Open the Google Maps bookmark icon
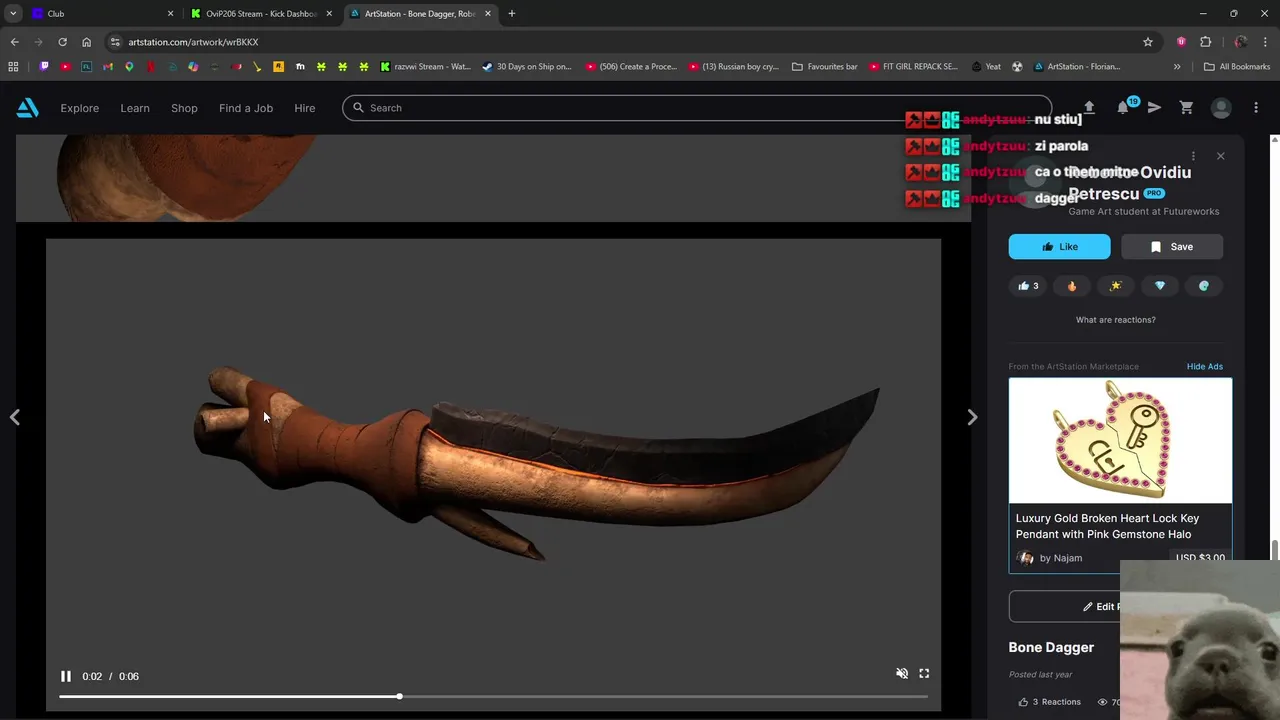1280x720 pixels. [129, 67]
